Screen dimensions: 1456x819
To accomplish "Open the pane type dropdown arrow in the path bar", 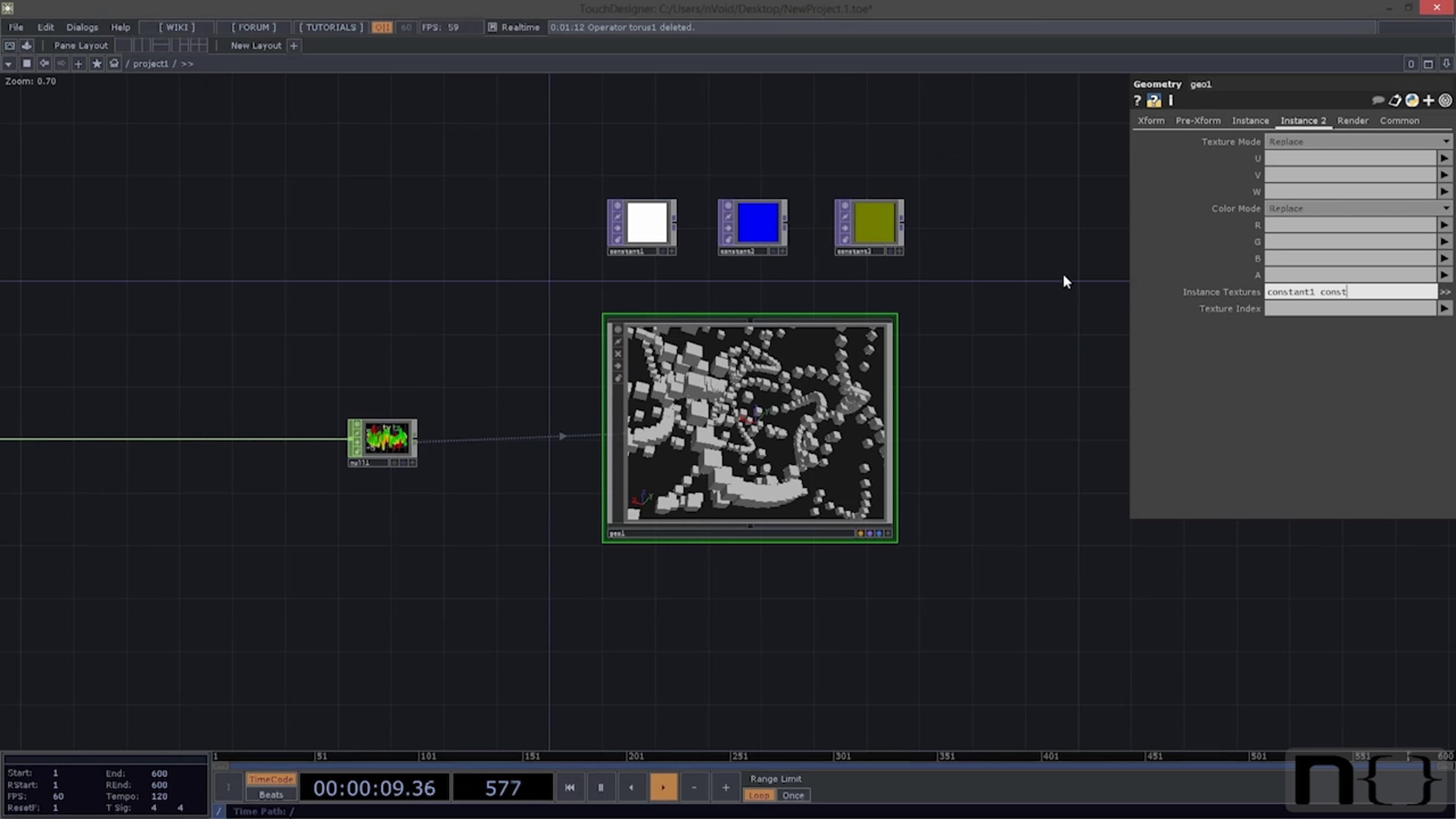I will tap(8, 64).
